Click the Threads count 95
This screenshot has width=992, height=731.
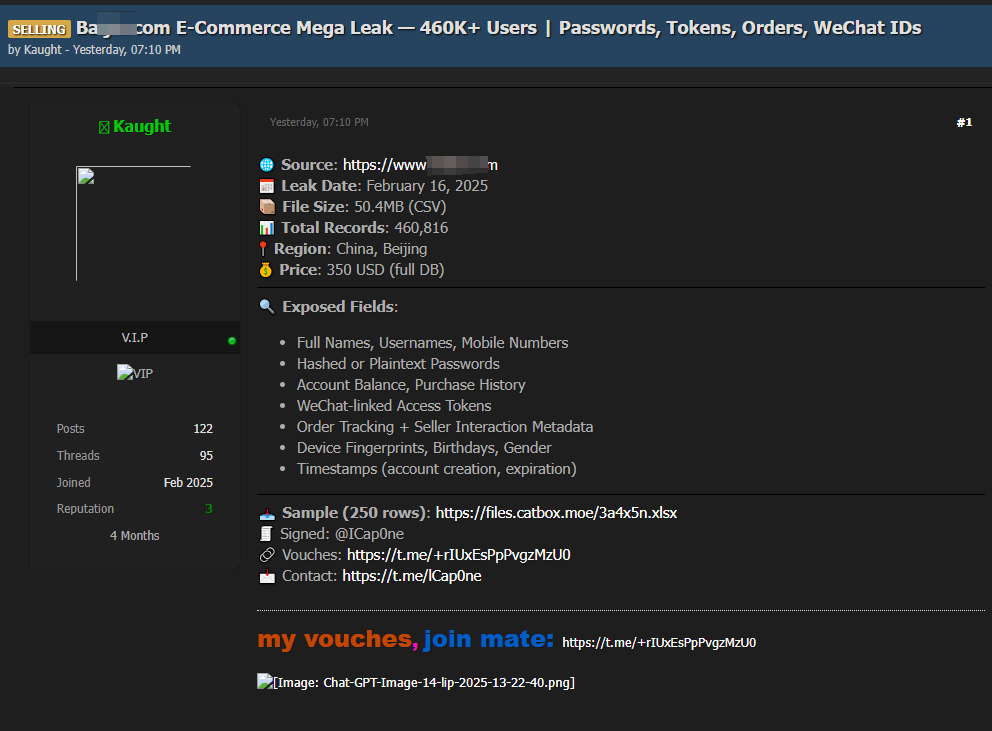[206, 456]
